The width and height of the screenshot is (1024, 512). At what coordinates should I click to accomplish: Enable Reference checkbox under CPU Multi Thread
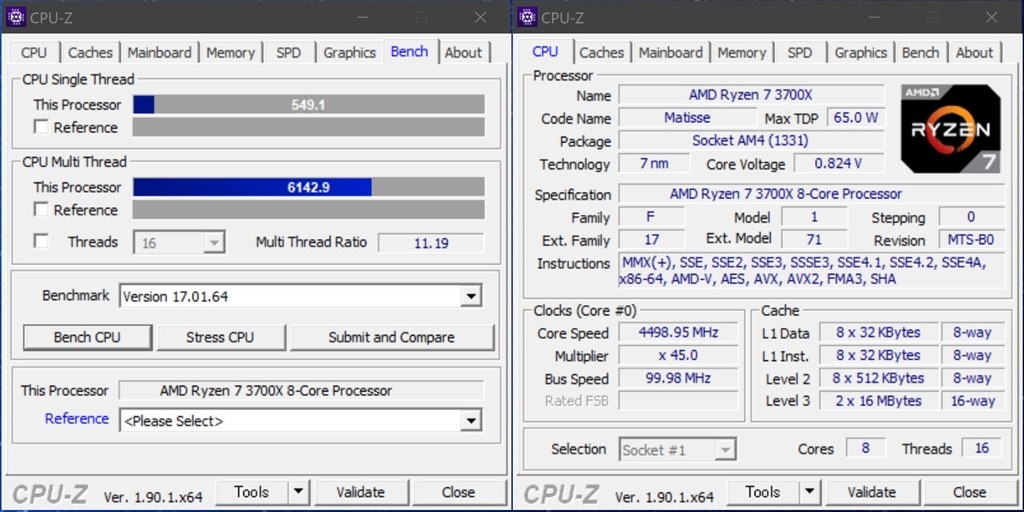coord(41,210)
